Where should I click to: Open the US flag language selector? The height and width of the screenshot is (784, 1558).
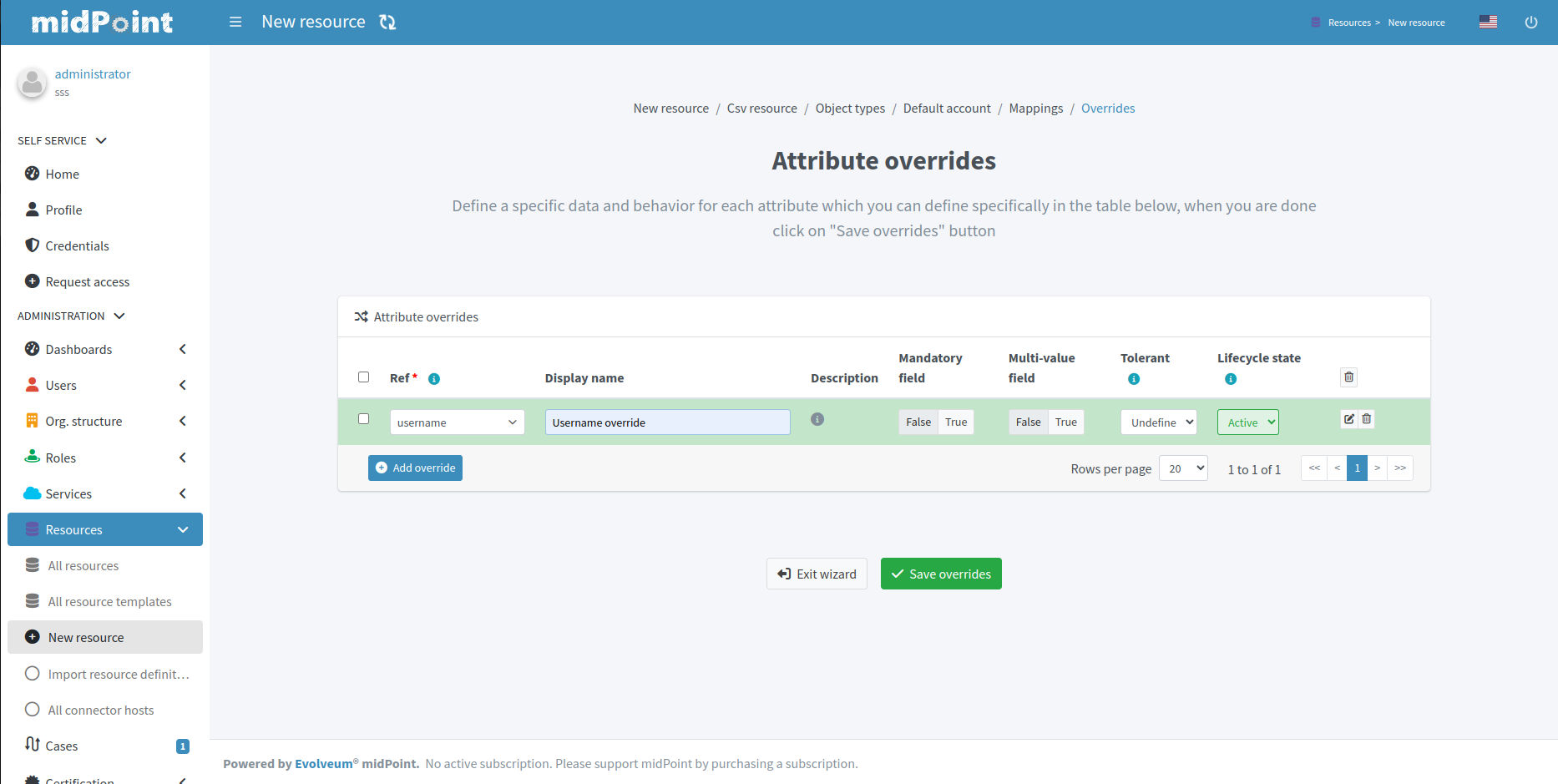(1488, 22)
